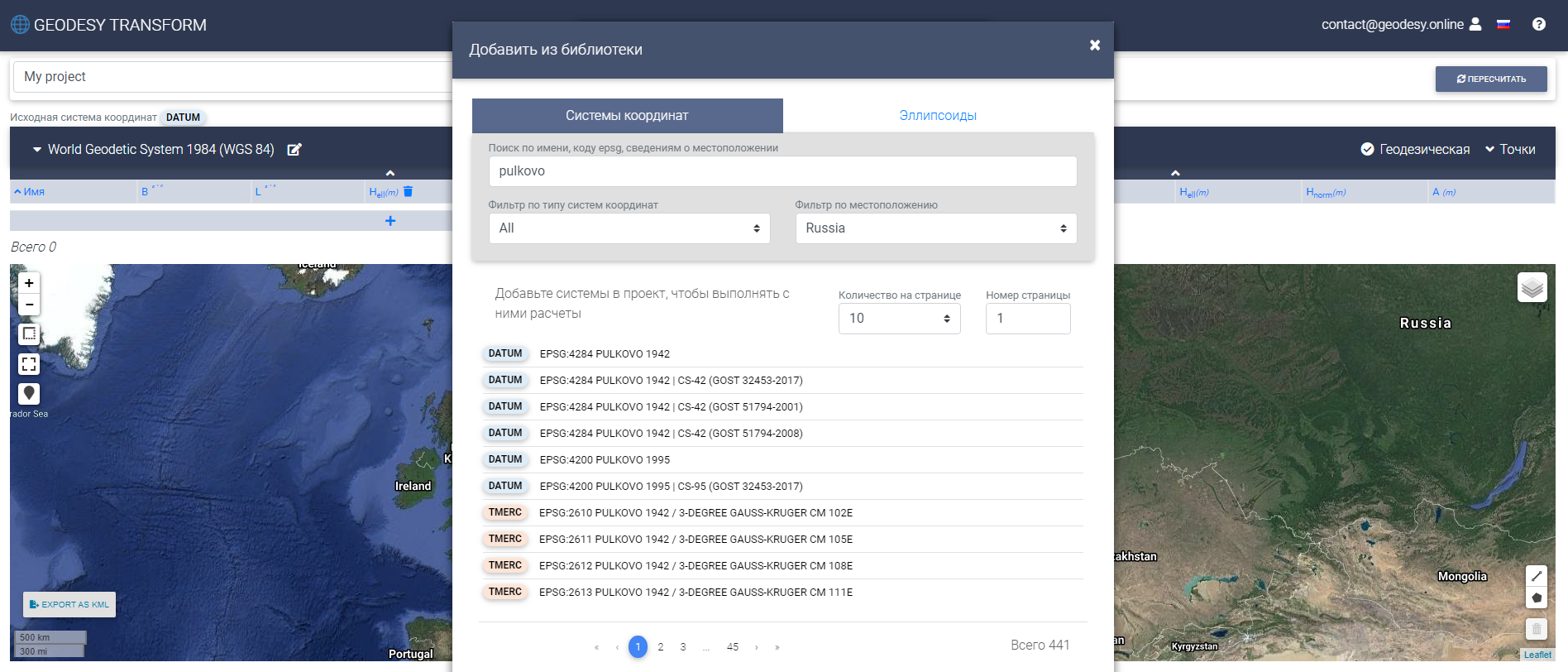Open the help question mark icon
The height and width of the screenshot is (672, 1568).
pyautogui.click(x=1538, y=24)
